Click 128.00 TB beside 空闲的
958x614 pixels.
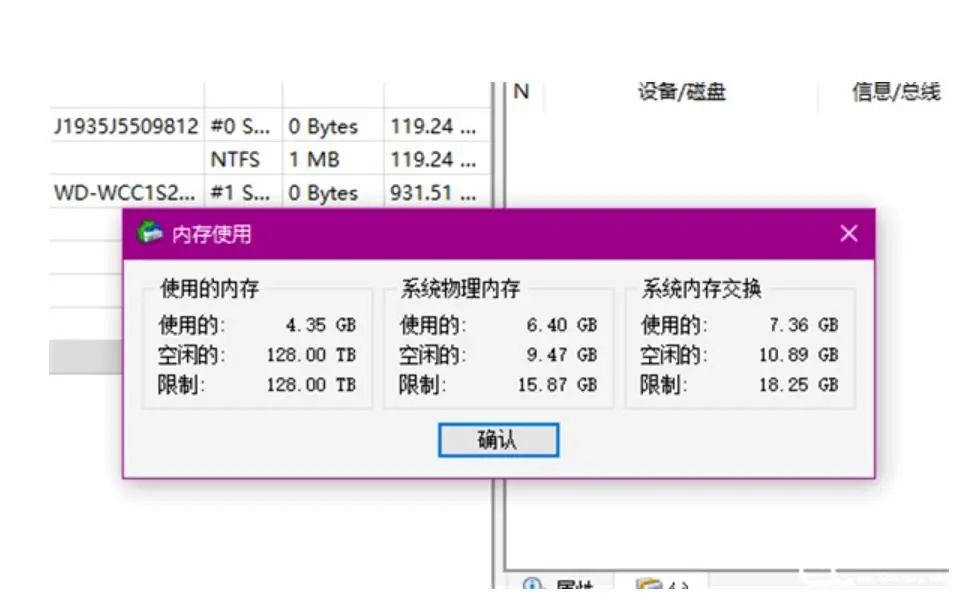click(x=312, y=355)
